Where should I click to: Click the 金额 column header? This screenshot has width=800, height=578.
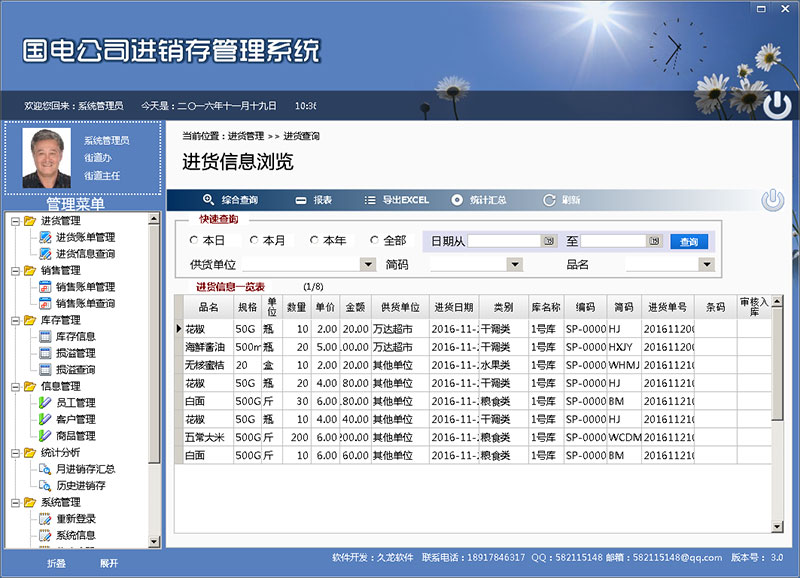click(x=355, y=307)
